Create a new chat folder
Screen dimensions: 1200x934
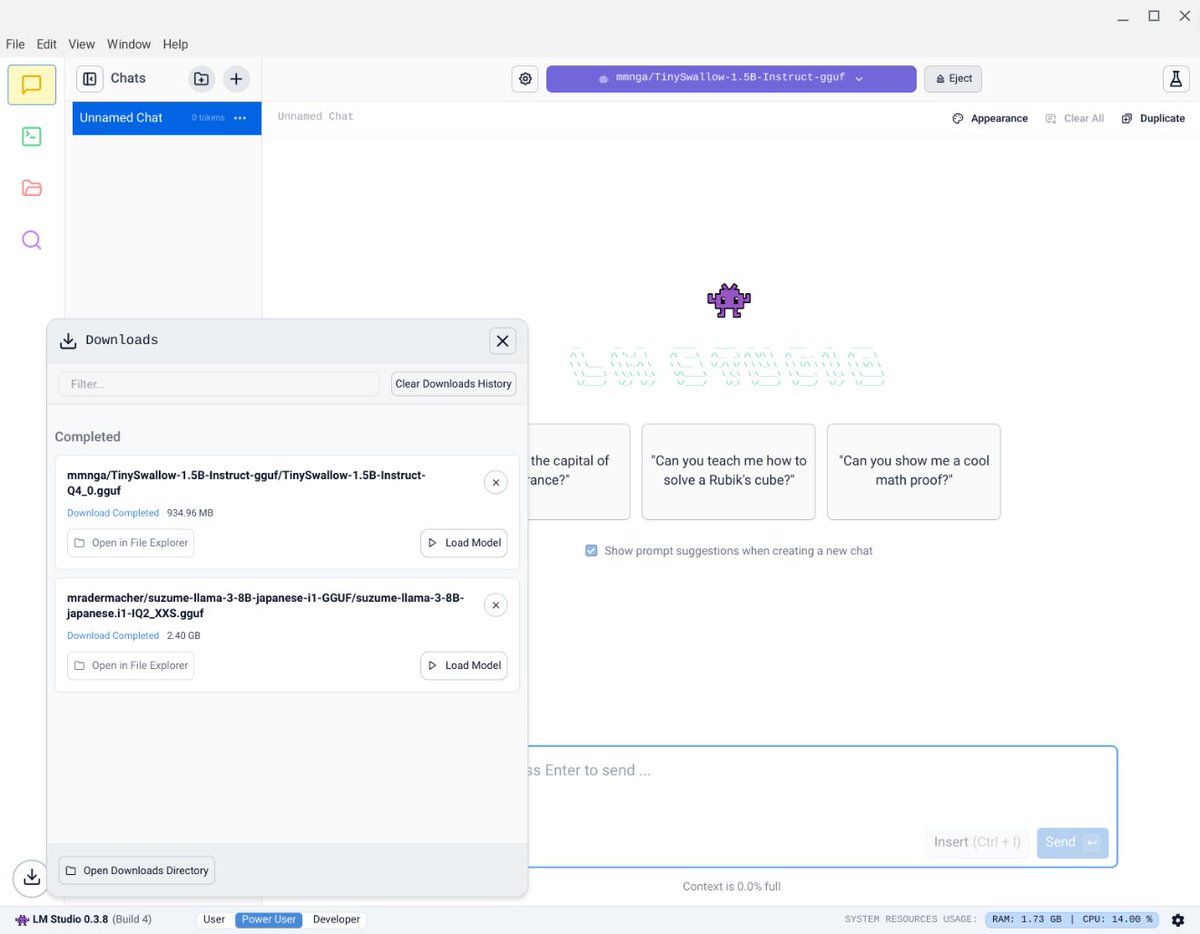coord(201,78)
